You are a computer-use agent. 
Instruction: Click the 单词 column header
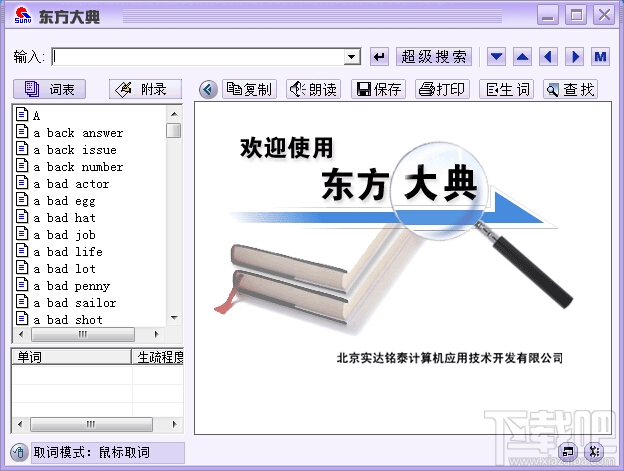pos(71,357)
